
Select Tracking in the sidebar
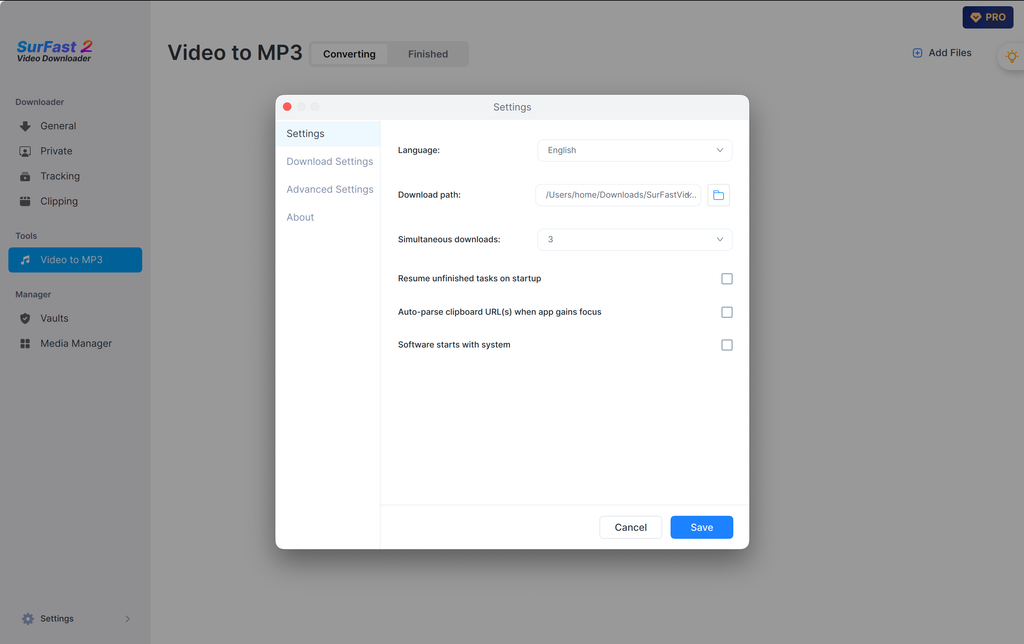60,176
